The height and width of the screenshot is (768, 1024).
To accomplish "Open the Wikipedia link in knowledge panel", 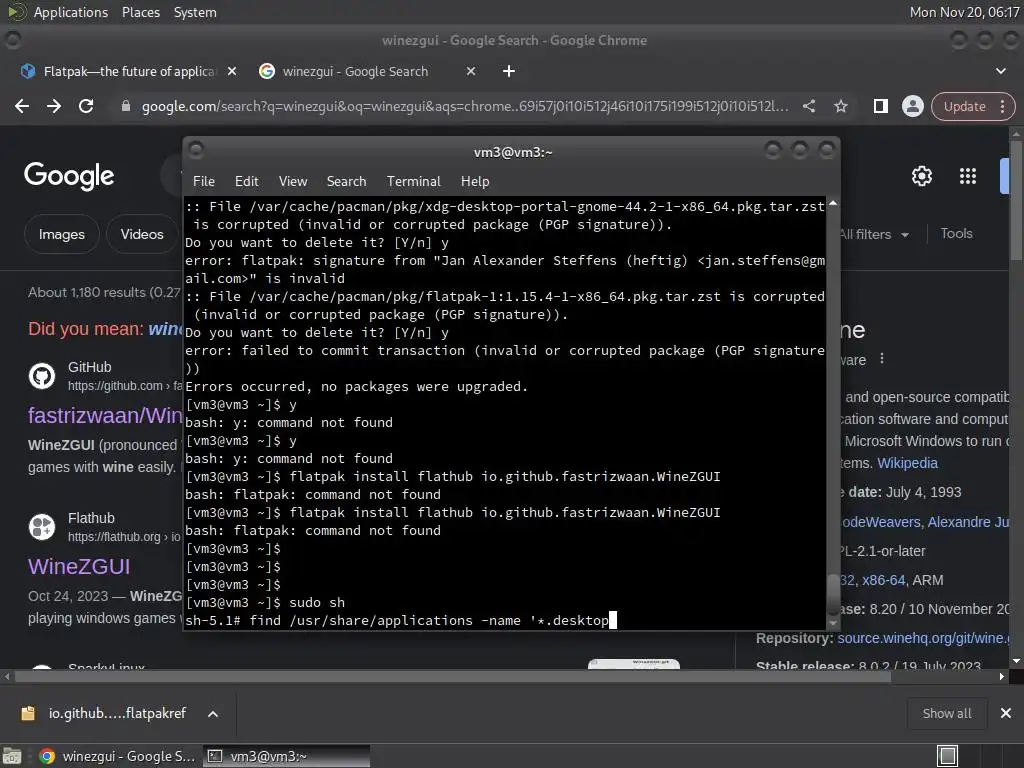I will (x=907, y=463).
